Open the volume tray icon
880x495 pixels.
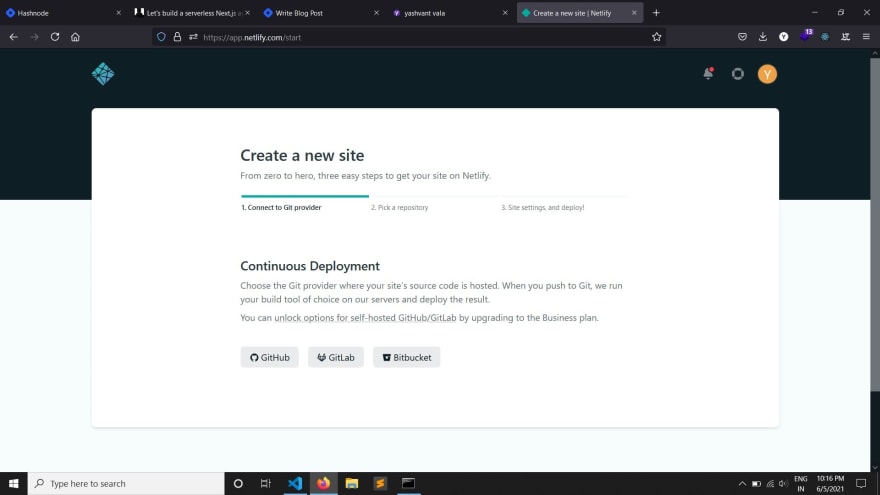(x=783, y=483)
